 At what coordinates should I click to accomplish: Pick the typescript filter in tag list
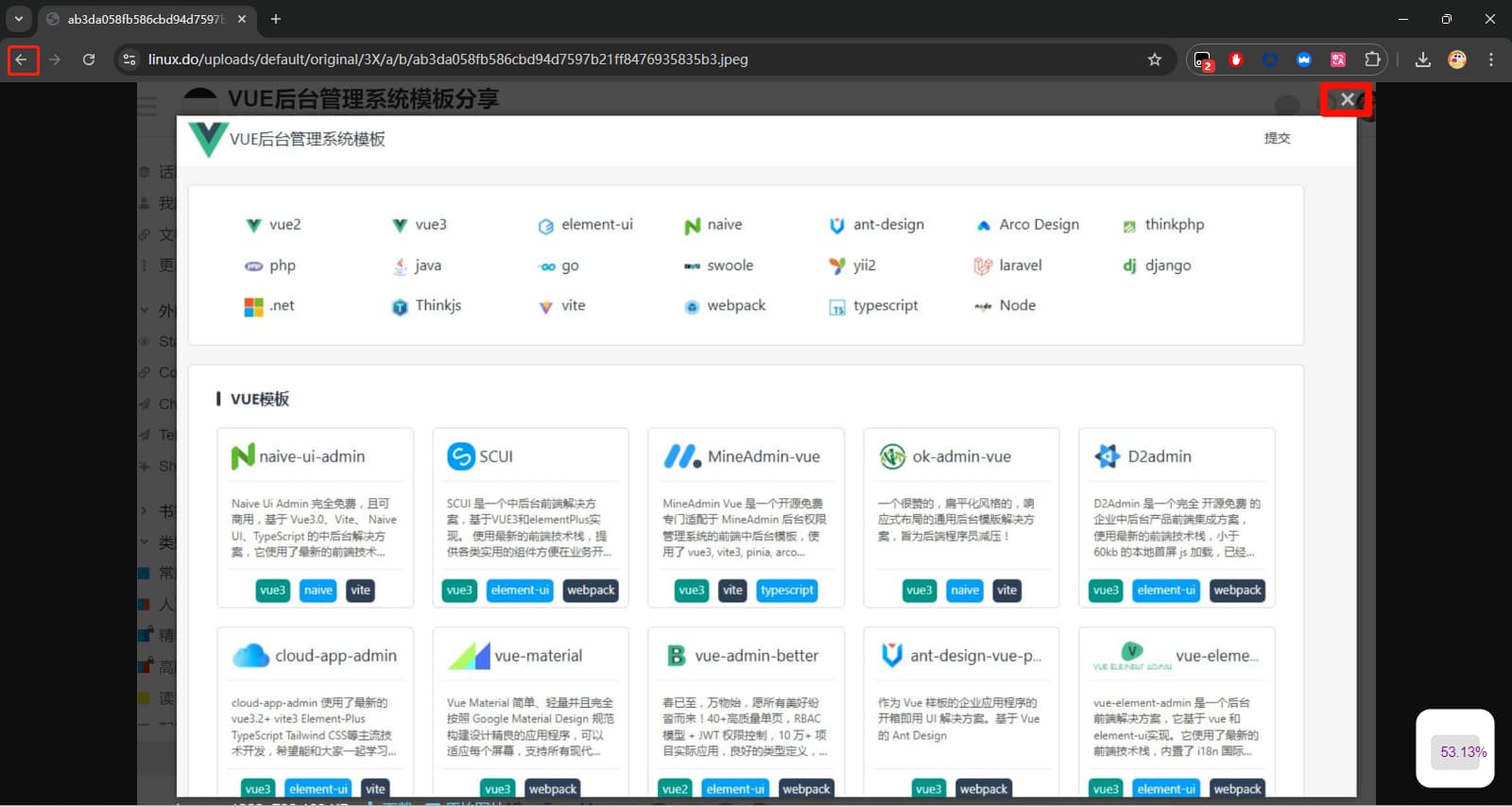(874, 306)
